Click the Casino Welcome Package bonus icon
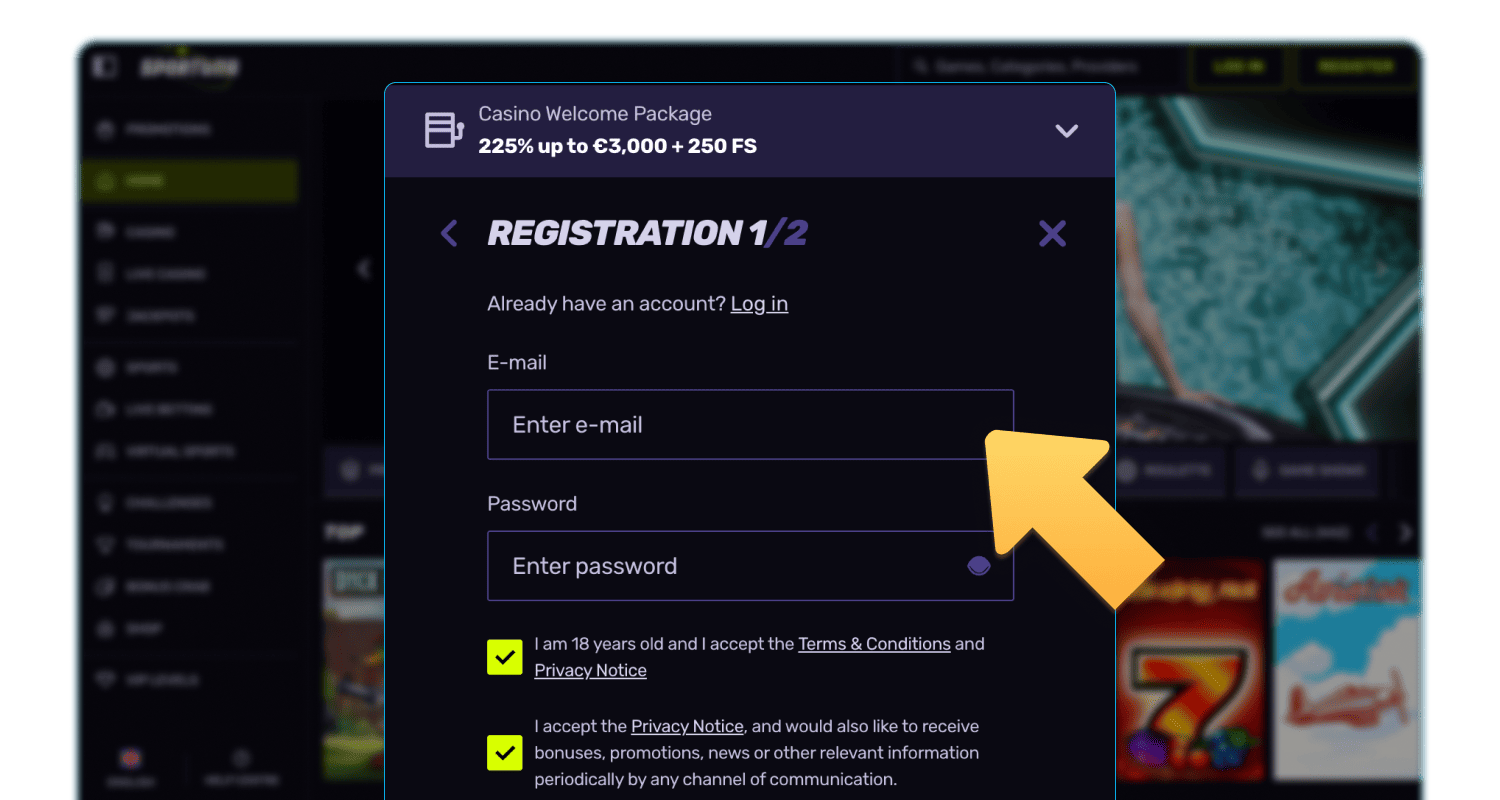 pos(444,130)
